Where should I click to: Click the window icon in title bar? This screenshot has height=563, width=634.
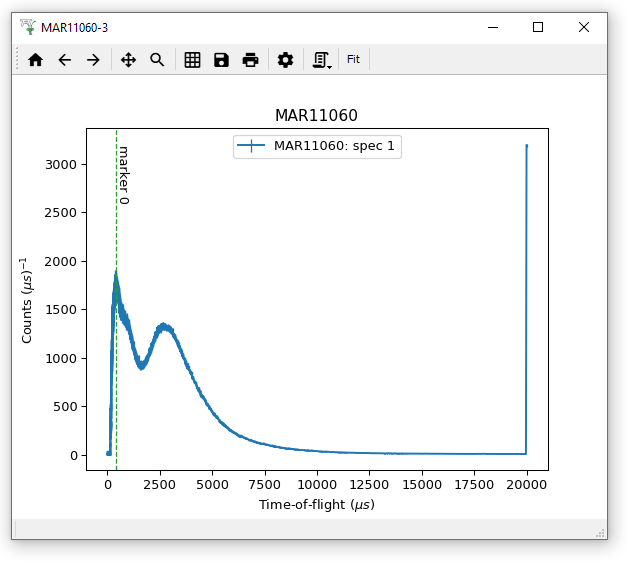click(28, 27)
